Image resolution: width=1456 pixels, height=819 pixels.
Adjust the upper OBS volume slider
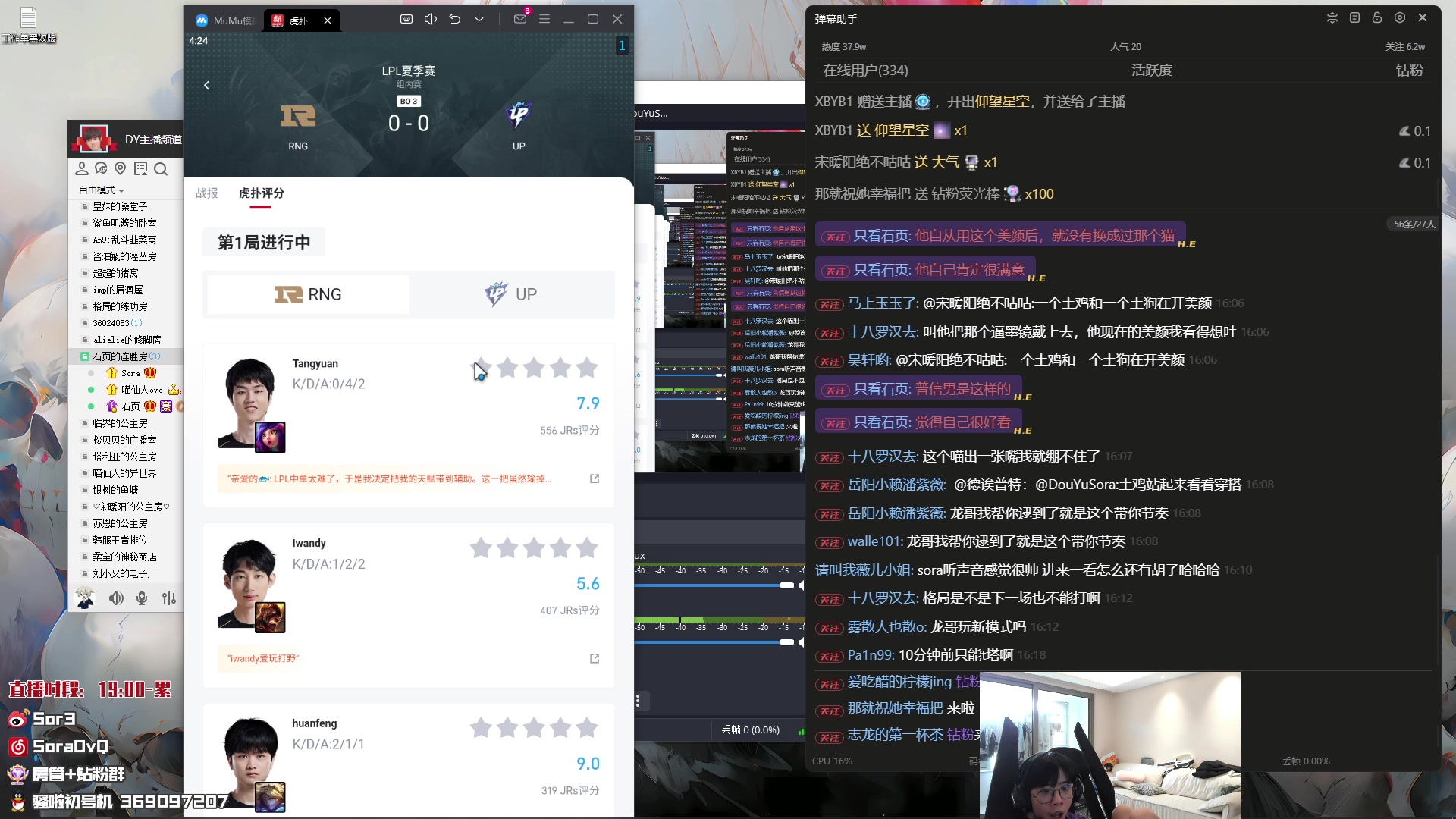click(x=787, y=585)
